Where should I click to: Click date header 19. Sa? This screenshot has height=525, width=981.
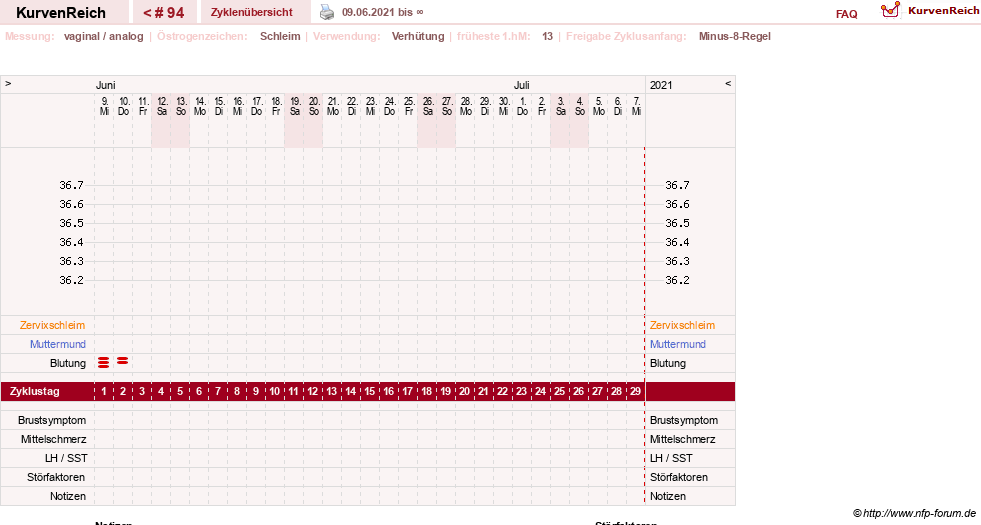click(295, 106)
